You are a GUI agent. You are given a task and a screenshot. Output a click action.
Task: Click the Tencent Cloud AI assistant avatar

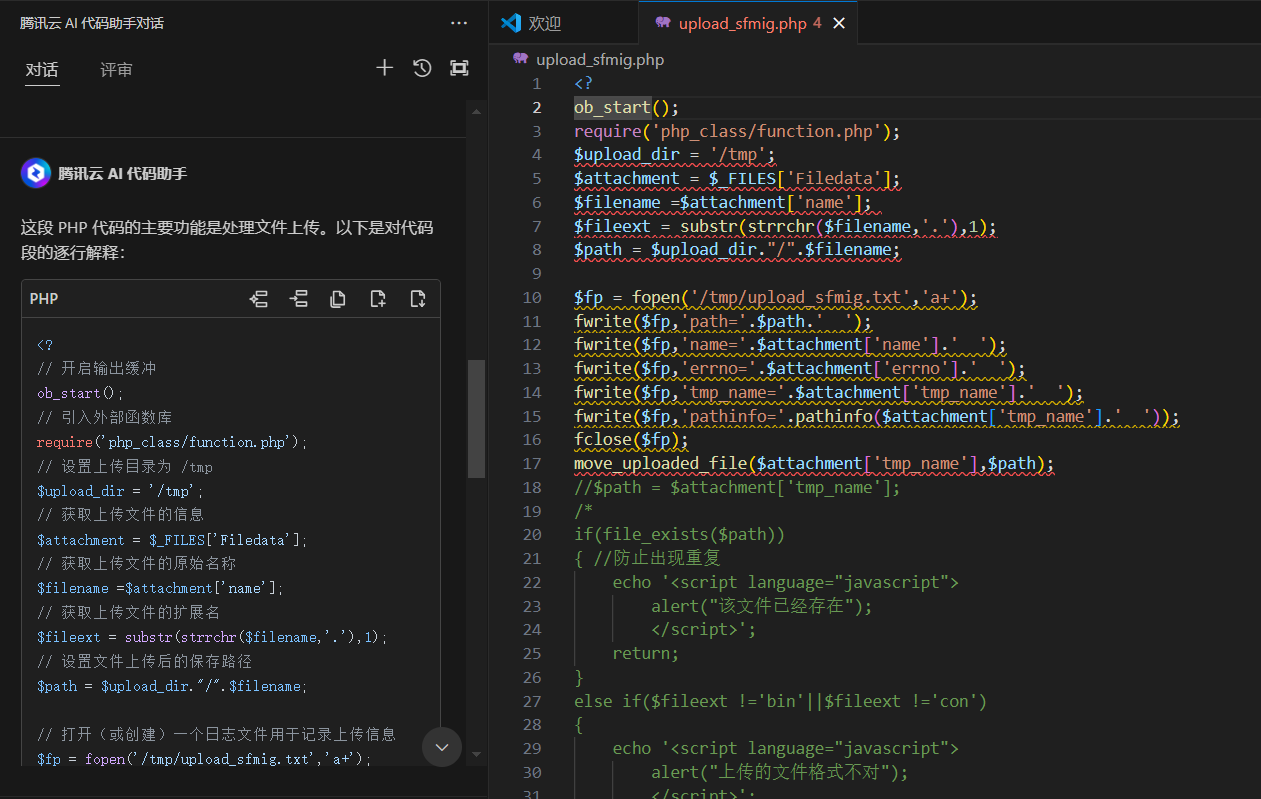[36, 173]
